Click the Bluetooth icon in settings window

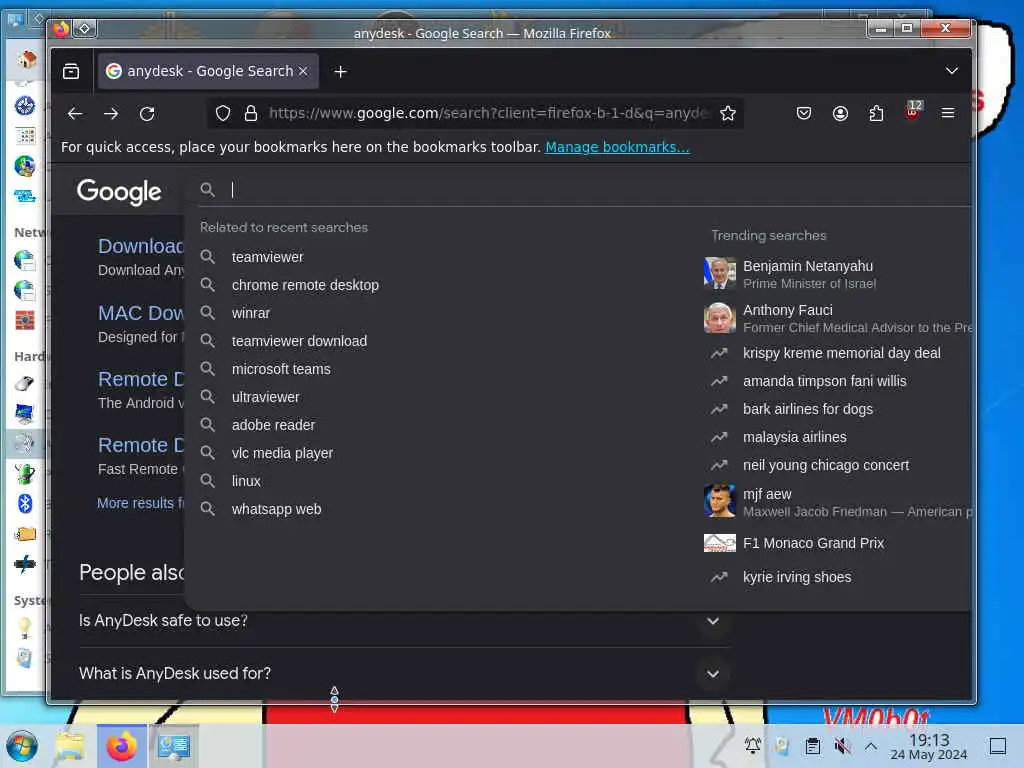(25, 504)
